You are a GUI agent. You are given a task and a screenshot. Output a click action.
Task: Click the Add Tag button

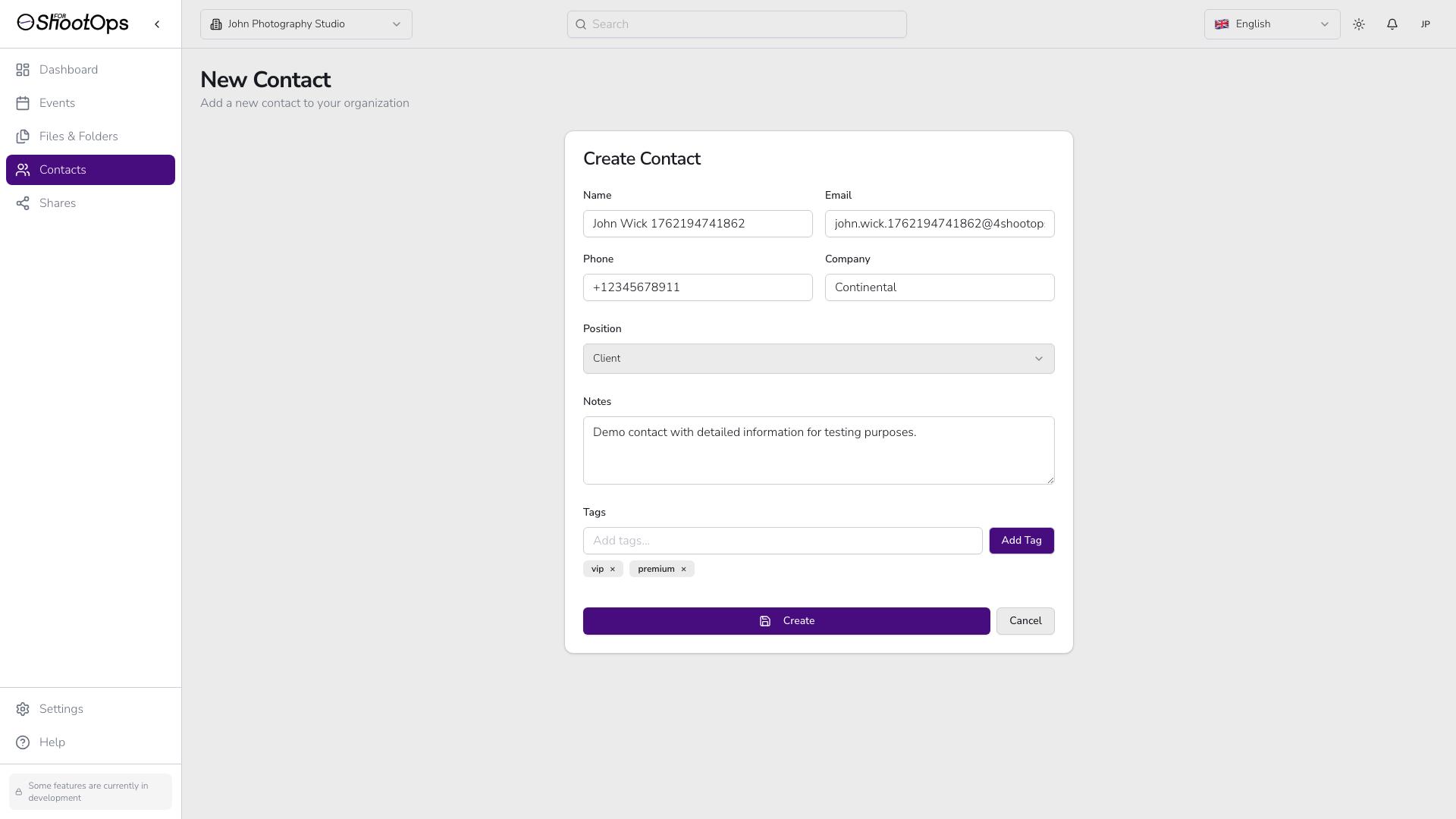1021,541
